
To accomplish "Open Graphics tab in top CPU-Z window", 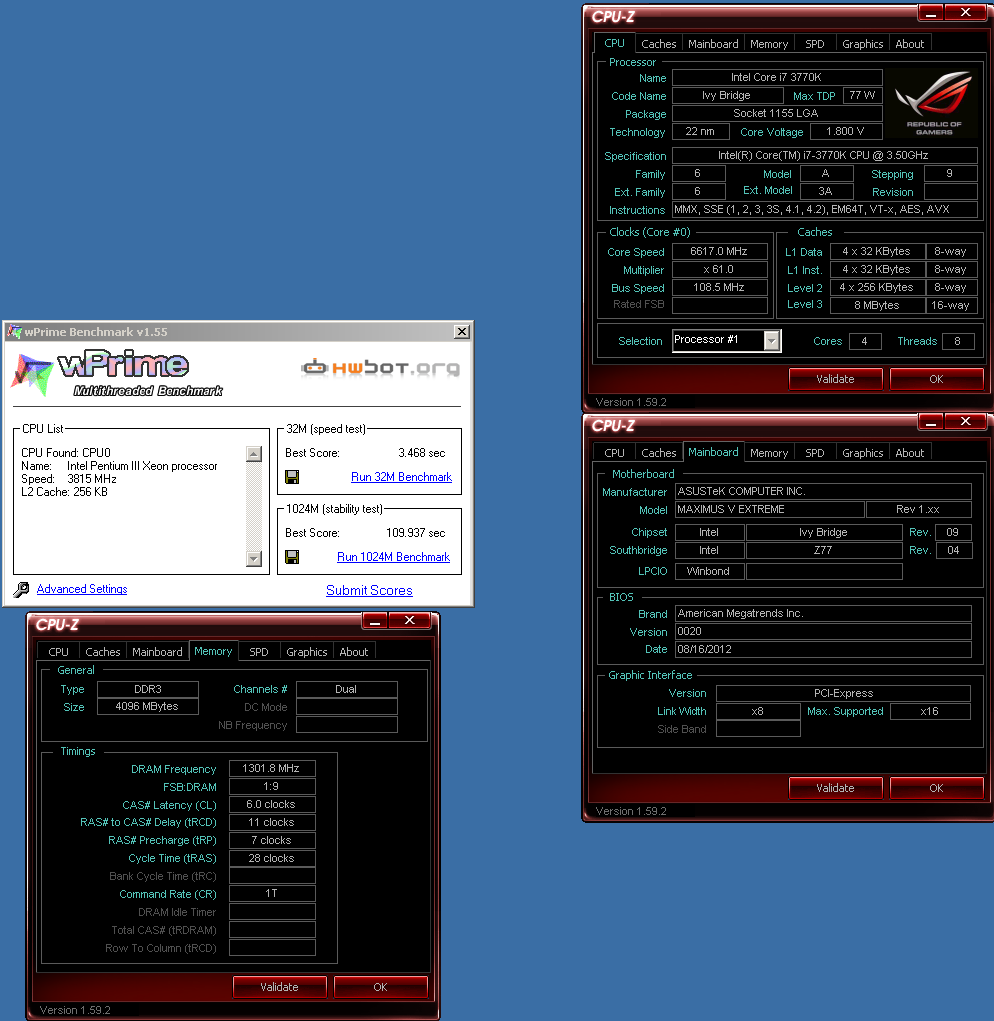I will [x=863, y=44].
